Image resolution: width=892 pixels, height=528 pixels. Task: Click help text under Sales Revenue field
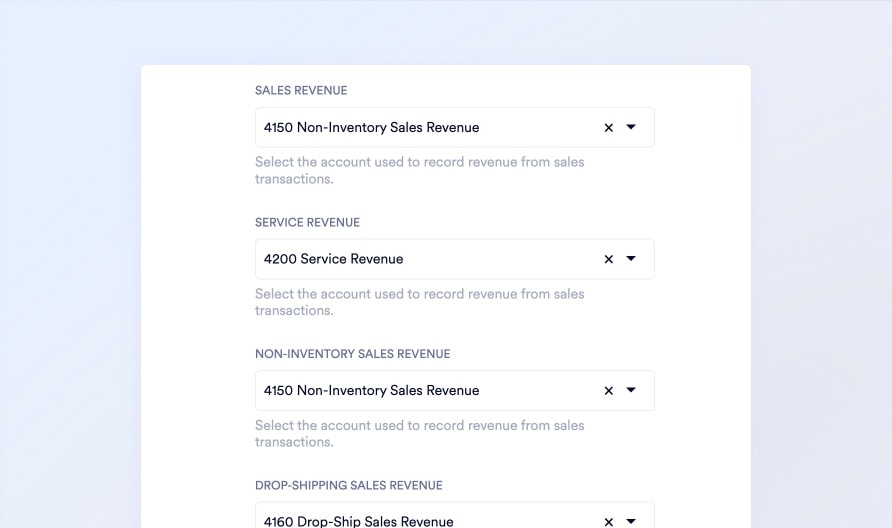coord(419,170)
